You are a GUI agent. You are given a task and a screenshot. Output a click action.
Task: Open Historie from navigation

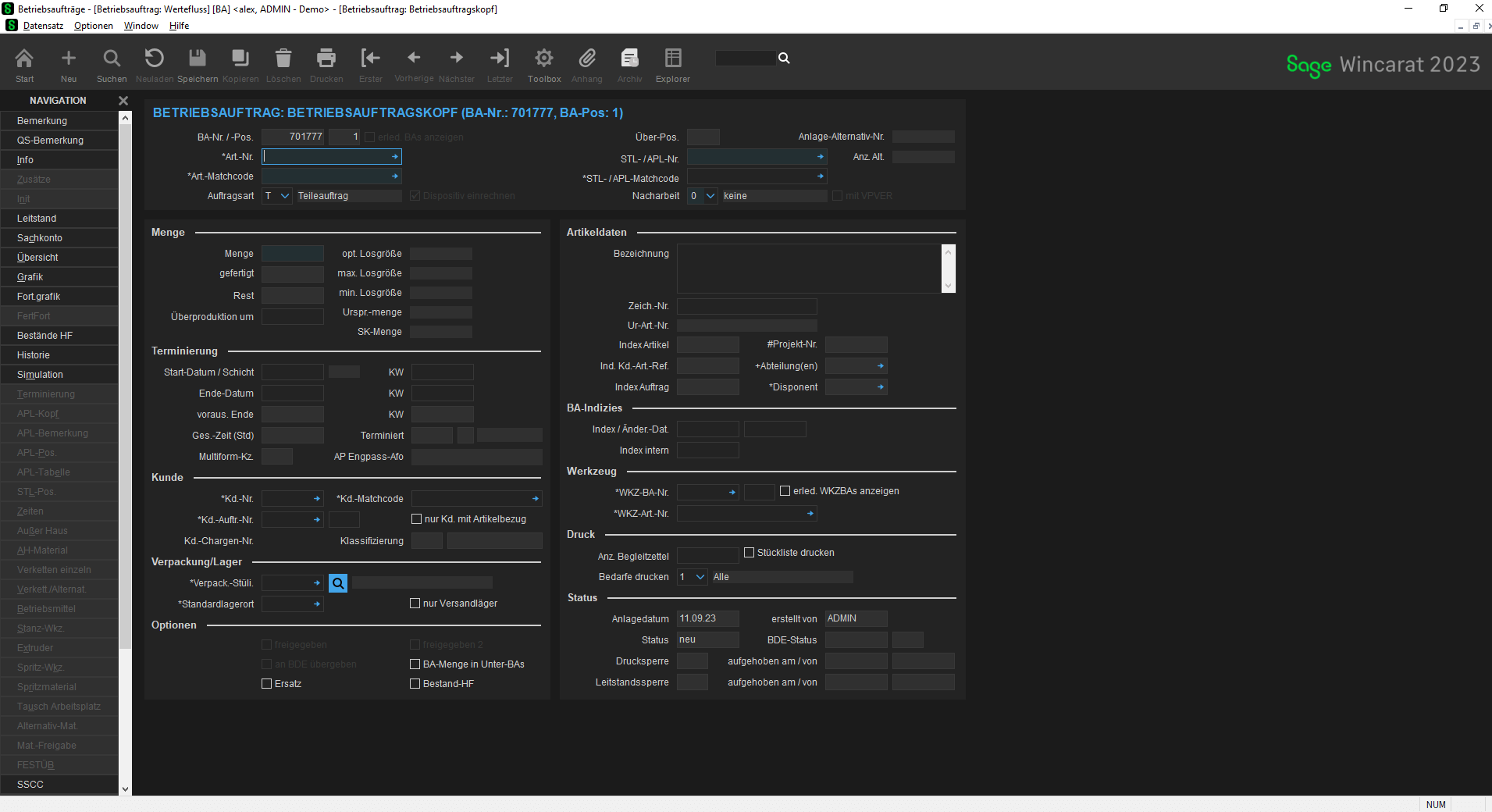pos(59,355)
